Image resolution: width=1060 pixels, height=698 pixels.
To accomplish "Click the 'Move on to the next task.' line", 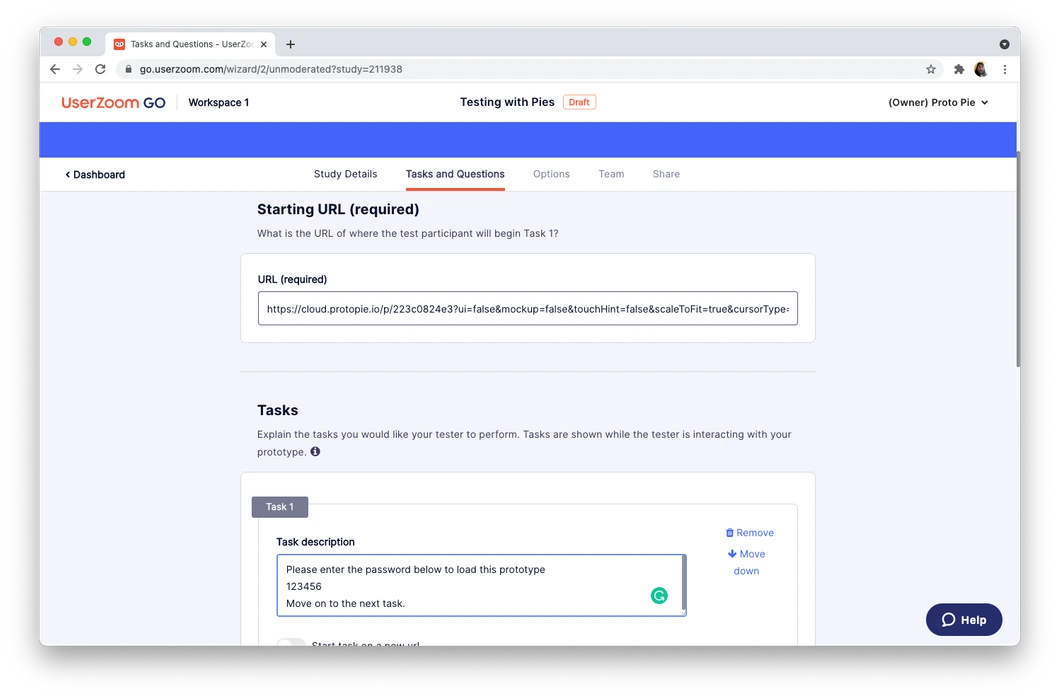I will click(345, 603).
